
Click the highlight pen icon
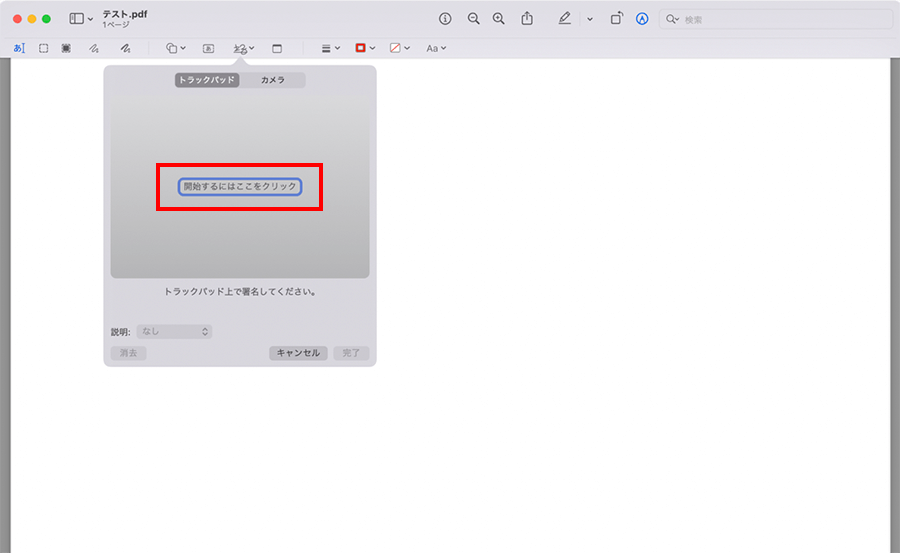click(565, 19)
